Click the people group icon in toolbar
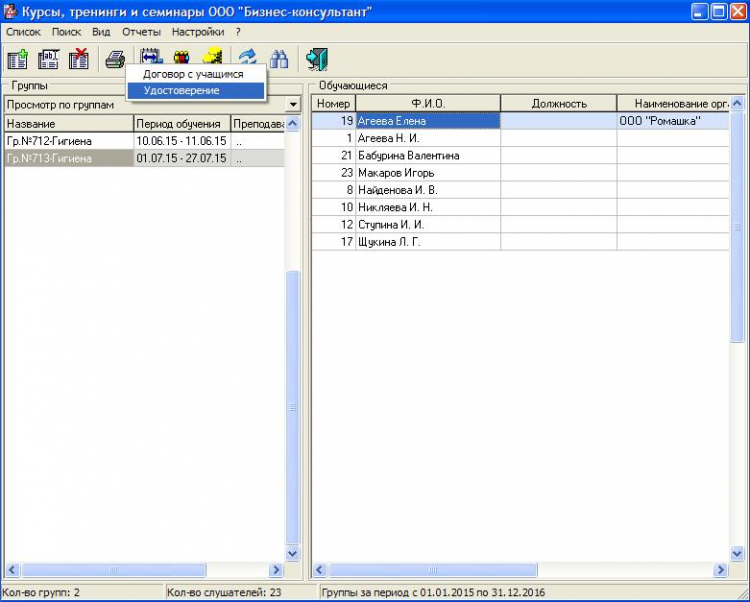The width and height of the screenshot is (750, 602). (181, 56)
